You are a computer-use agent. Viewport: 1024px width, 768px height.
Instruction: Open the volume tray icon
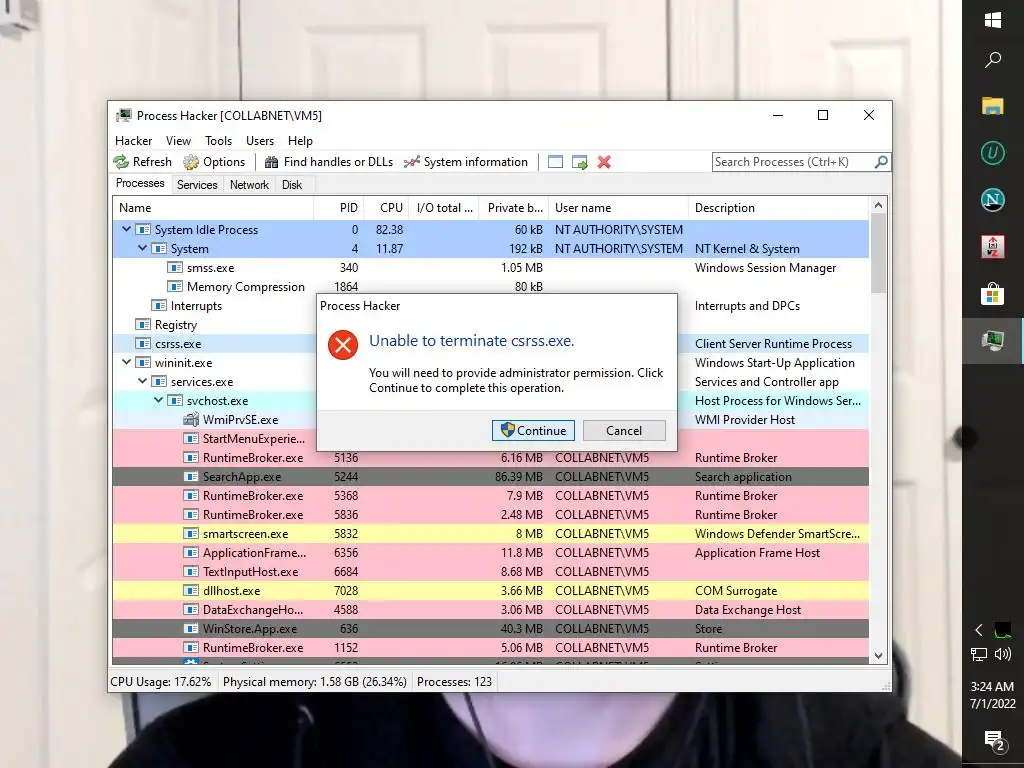pyautogui.click(x=1002, y=654)
